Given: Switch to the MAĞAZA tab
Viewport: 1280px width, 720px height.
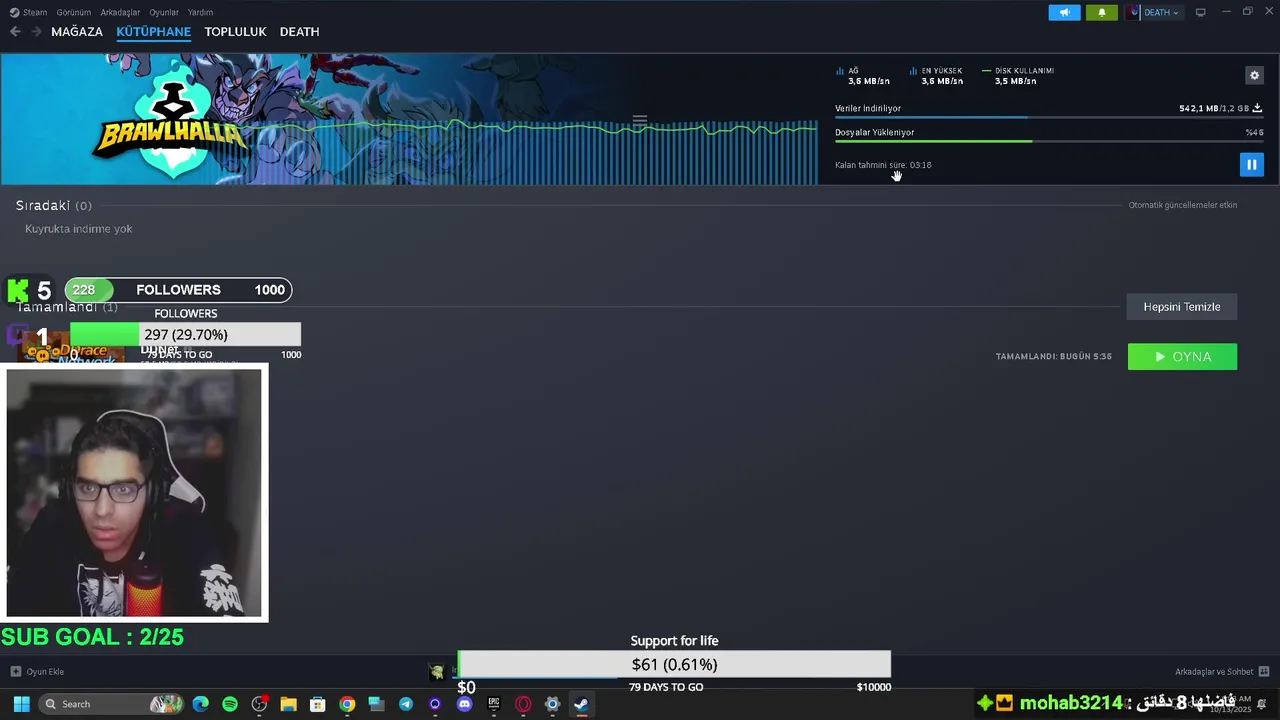Looking at the screenshot, I should (77, 32).
